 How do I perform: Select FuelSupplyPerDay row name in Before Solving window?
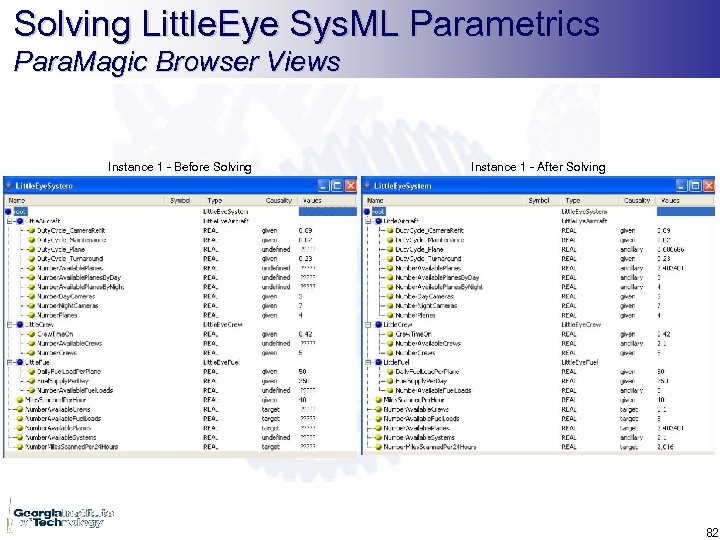tap(63, 381)
